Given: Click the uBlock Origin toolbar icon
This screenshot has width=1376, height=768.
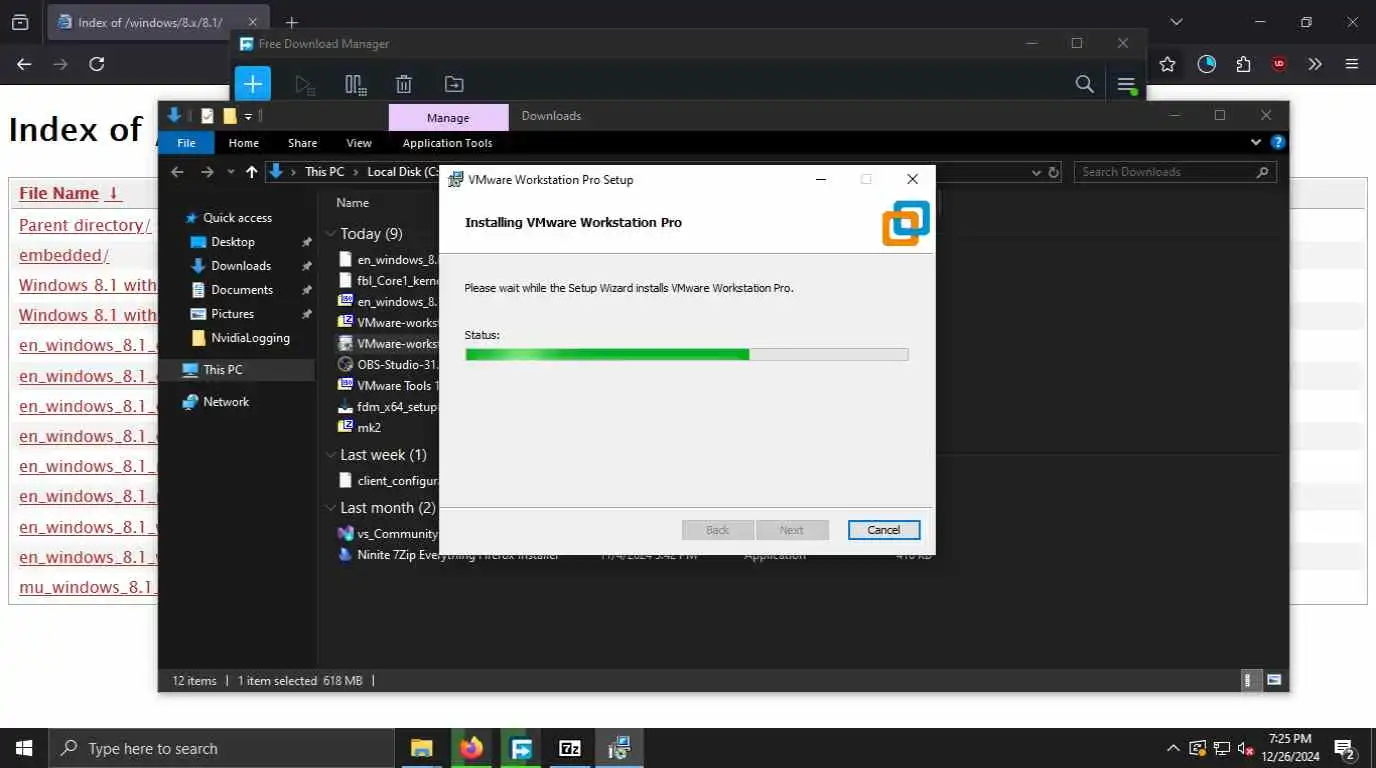Looking at the screenshot, I should (1279, 64).
